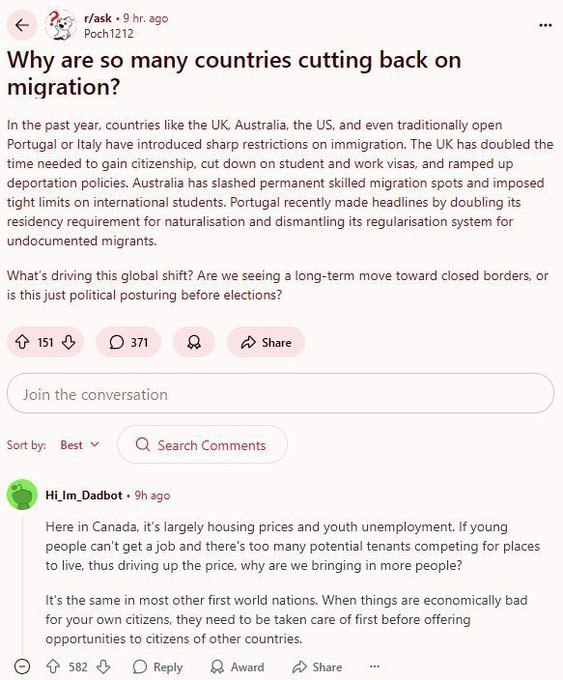The image size is (563, 680).
Task: Upvote the migration post
Action: (22, 342)
